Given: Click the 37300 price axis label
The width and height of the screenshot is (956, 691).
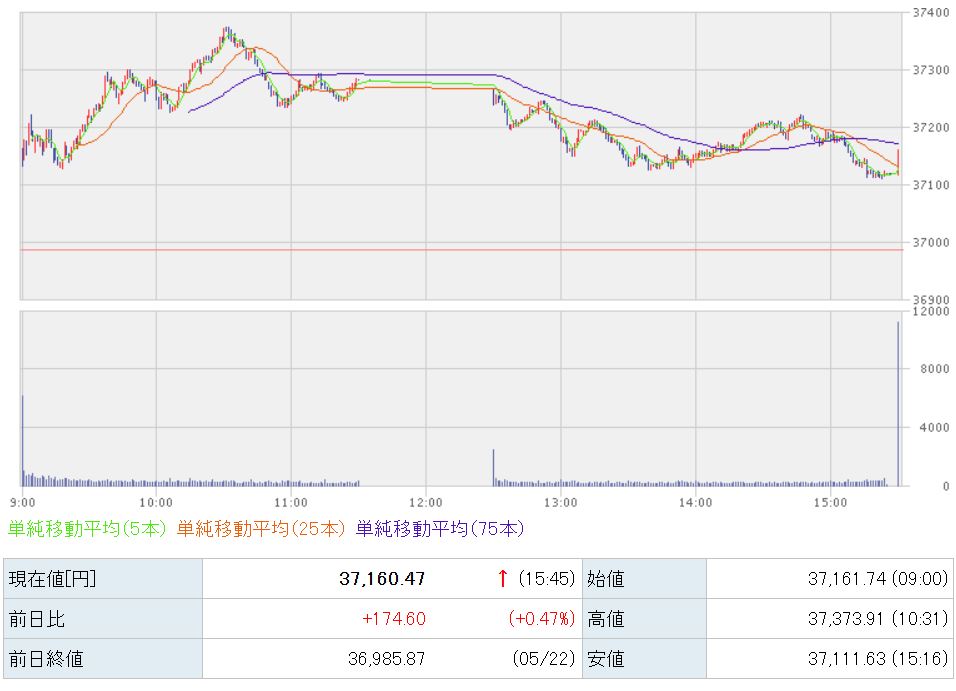Looking at the screenshot, I should (x=930, y=70).
